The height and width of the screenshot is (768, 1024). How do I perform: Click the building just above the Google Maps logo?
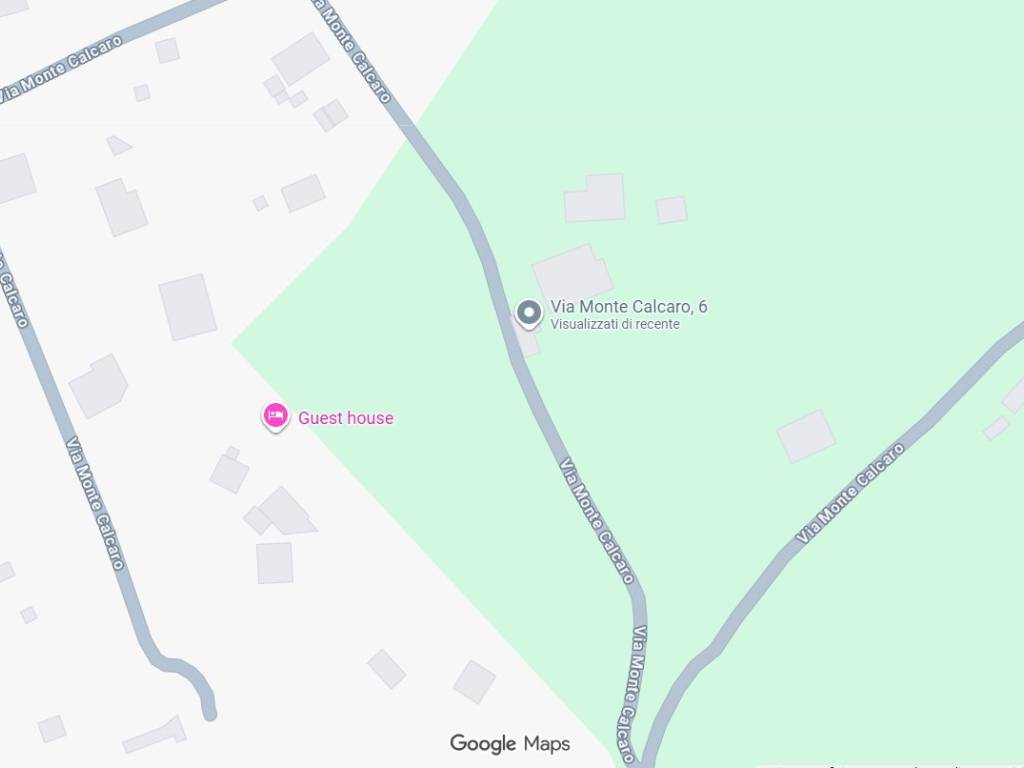474,682
